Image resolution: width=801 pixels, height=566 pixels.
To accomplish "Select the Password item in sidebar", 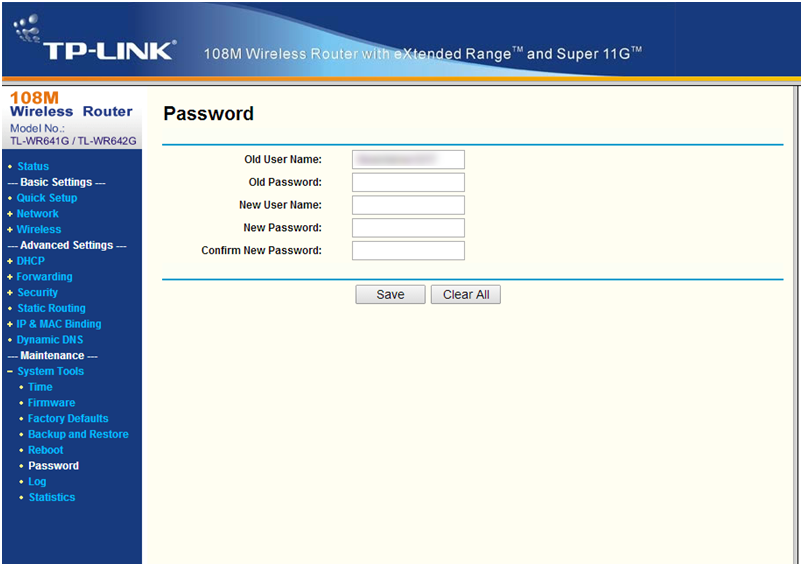I will [x=54, y=466].
